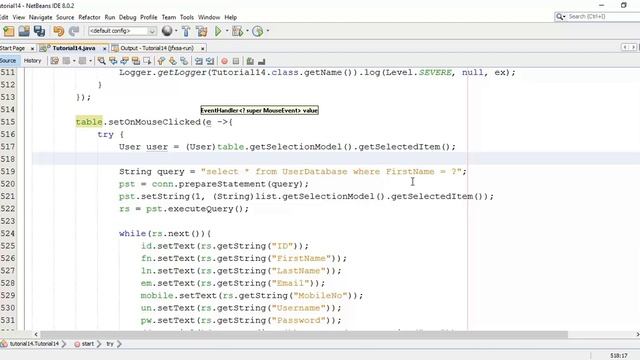
Task: Expand browser selection dropdown arrow
Action: (176, 31)
